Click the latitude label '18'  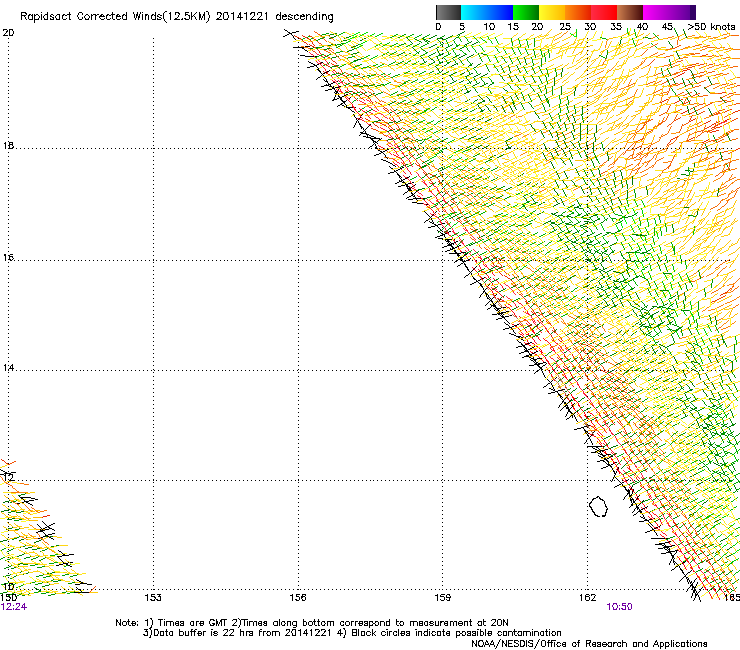pos(8,145)
